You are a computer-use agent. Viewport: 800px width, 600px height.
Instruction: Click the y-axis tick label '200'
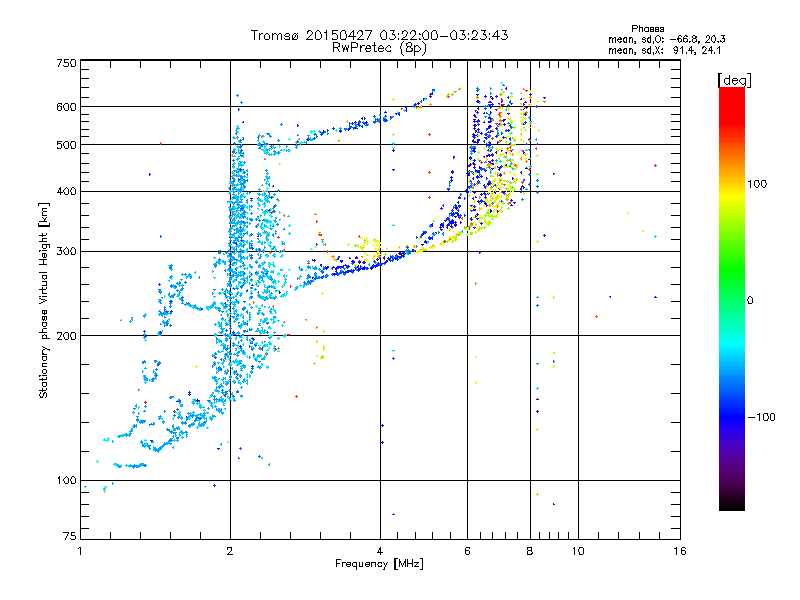pyautogui.click(x=66, y=336)
